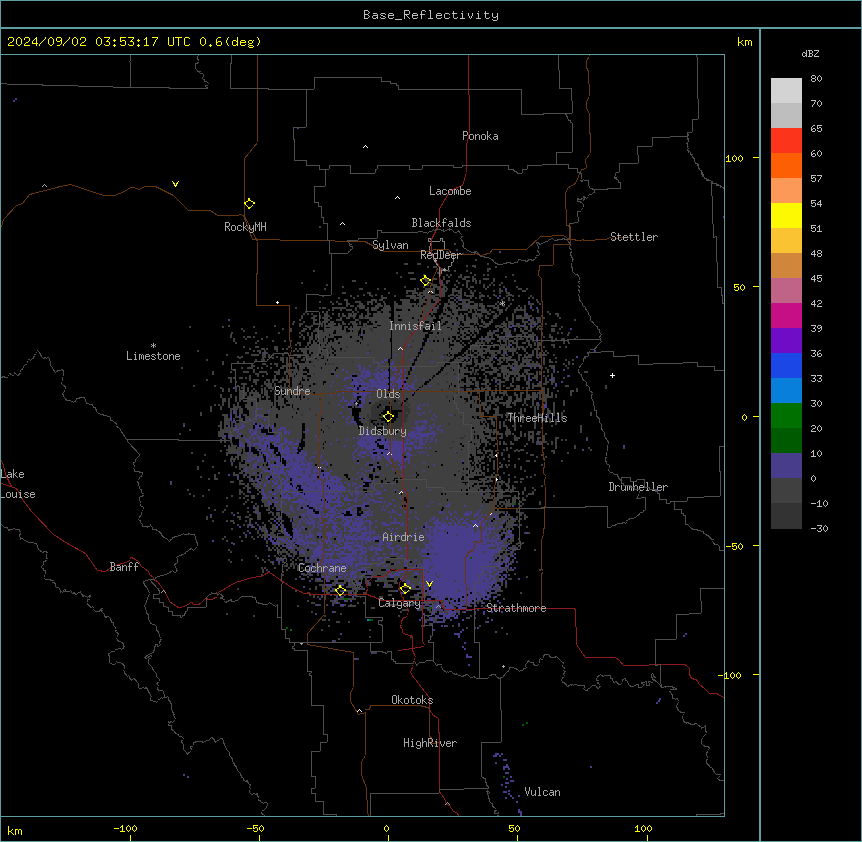The width and height of the screenshot is (862, 842).
Task: Click the km unit label at top right
Action: pos(744,42)
